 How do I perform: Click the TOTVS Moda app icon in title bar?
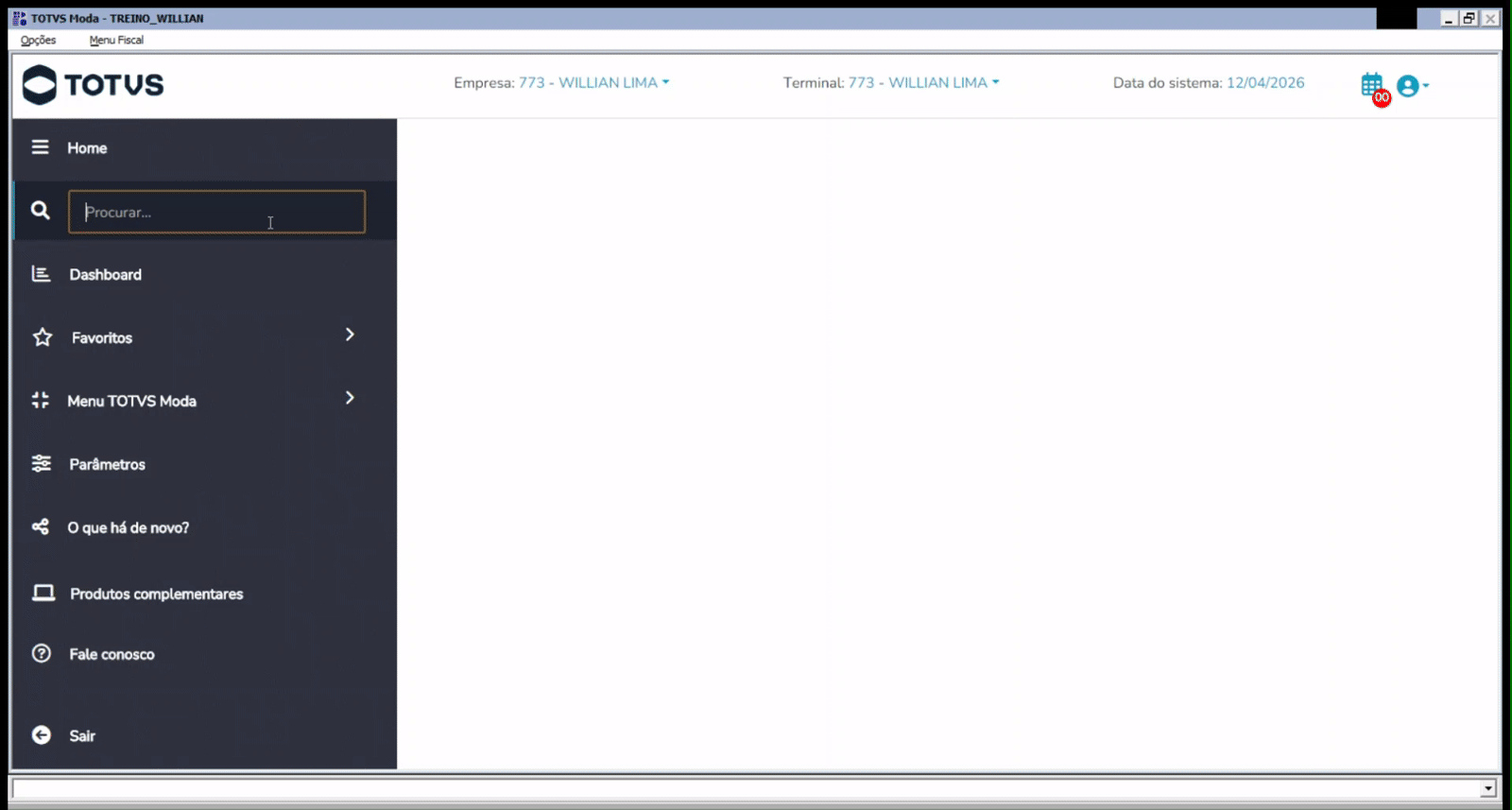[19, 18]
